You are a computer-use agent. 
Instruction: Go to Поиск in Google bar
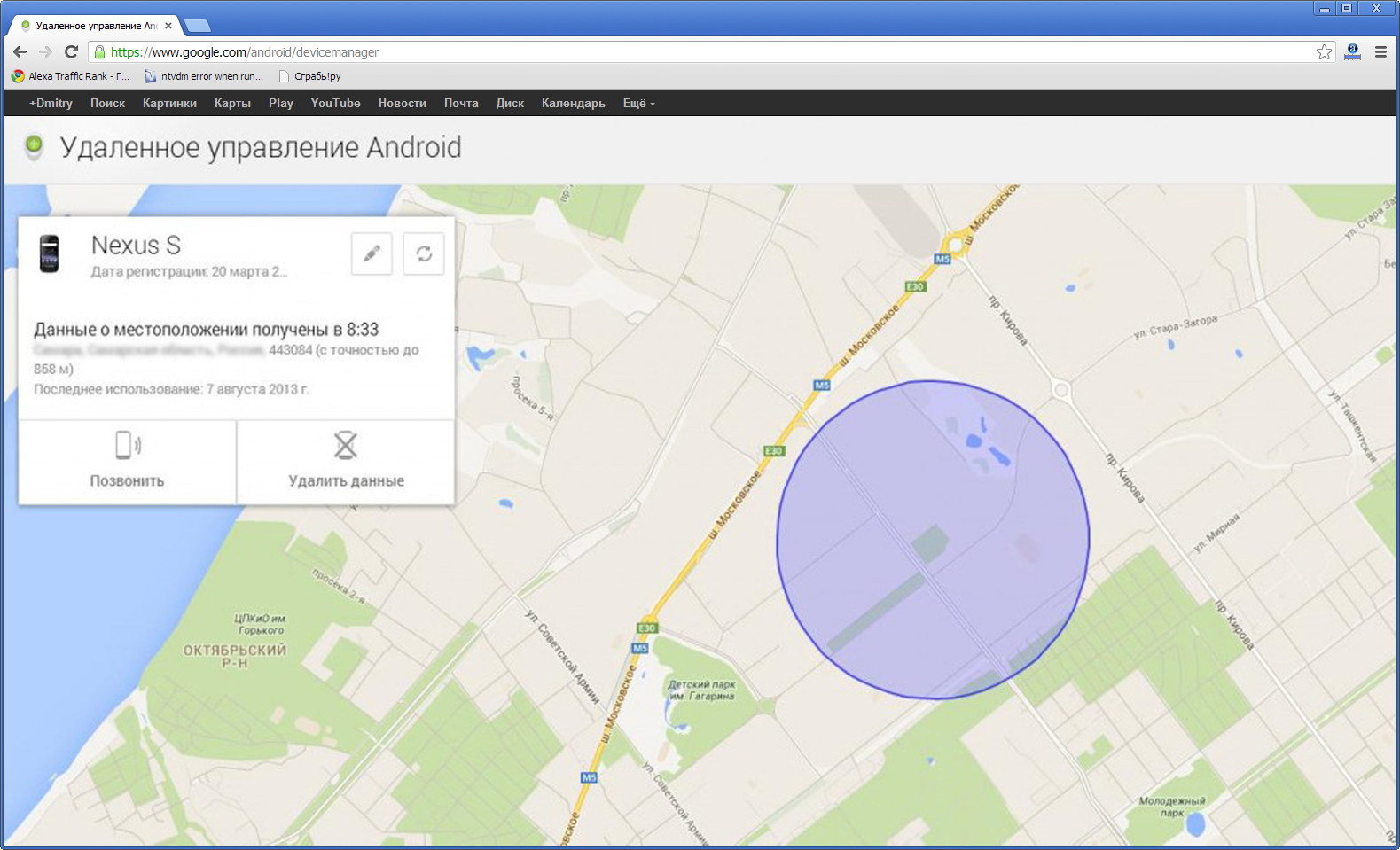(107, 103)
